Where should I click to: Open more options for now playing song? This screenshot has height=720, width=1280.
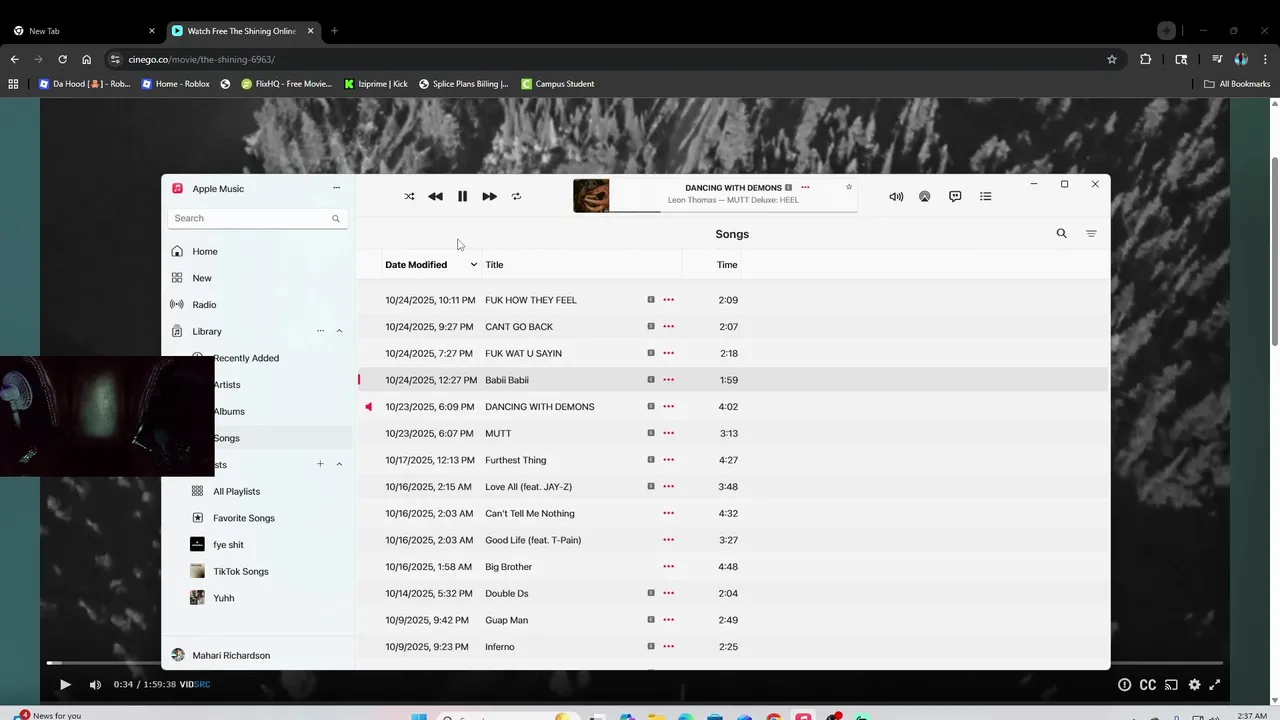(805, 187)
